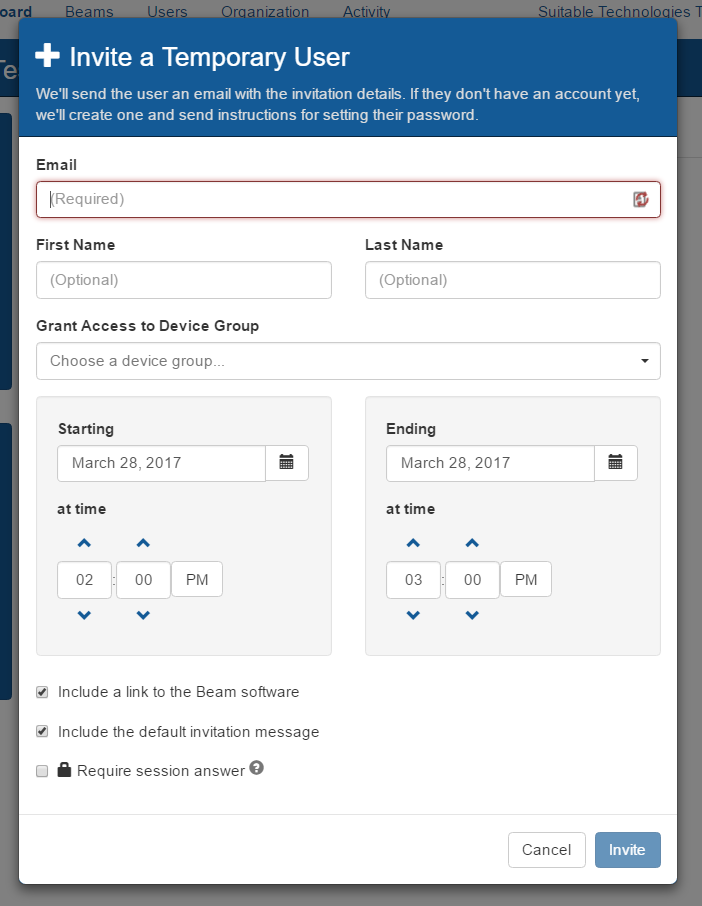
Task: Expand the Choose a device group dropdown
Action: click(348, 361)
